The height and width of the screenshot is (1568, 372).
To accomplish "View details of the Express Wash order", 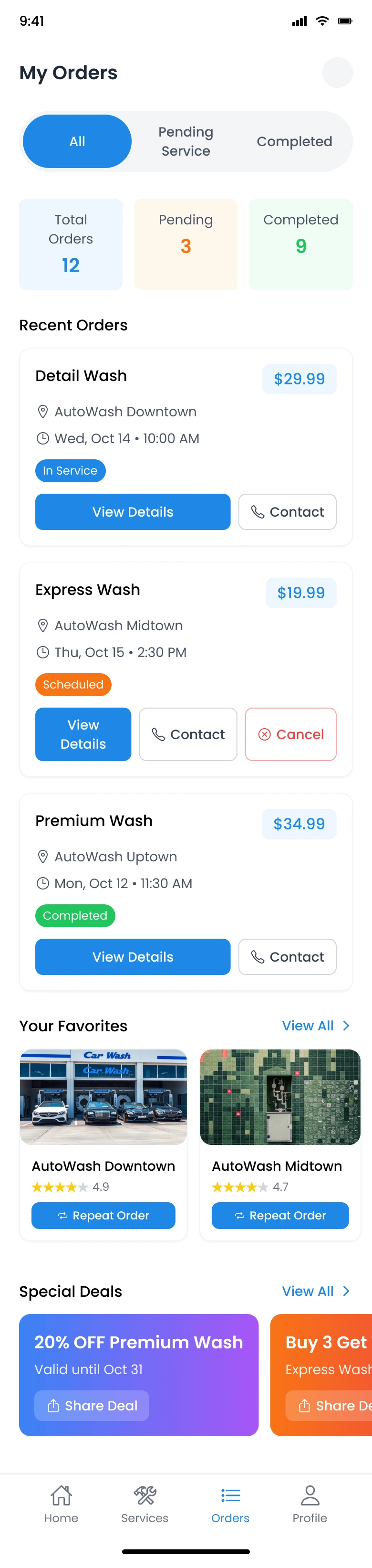I will (83, 734).
